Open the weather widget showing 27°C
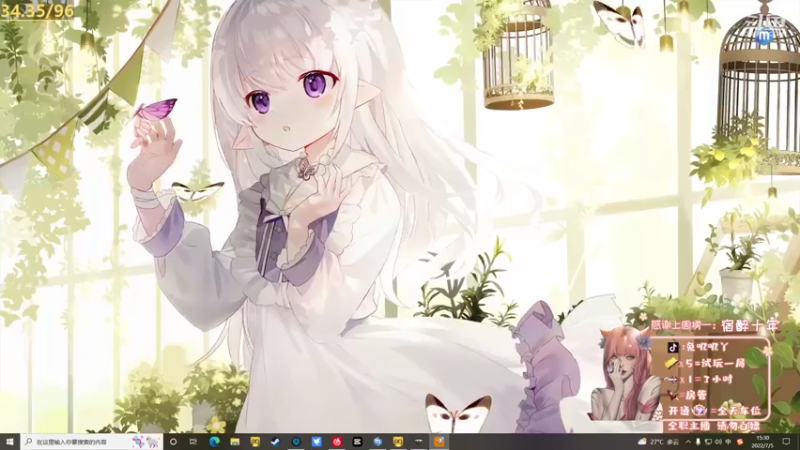 (658, 442)
